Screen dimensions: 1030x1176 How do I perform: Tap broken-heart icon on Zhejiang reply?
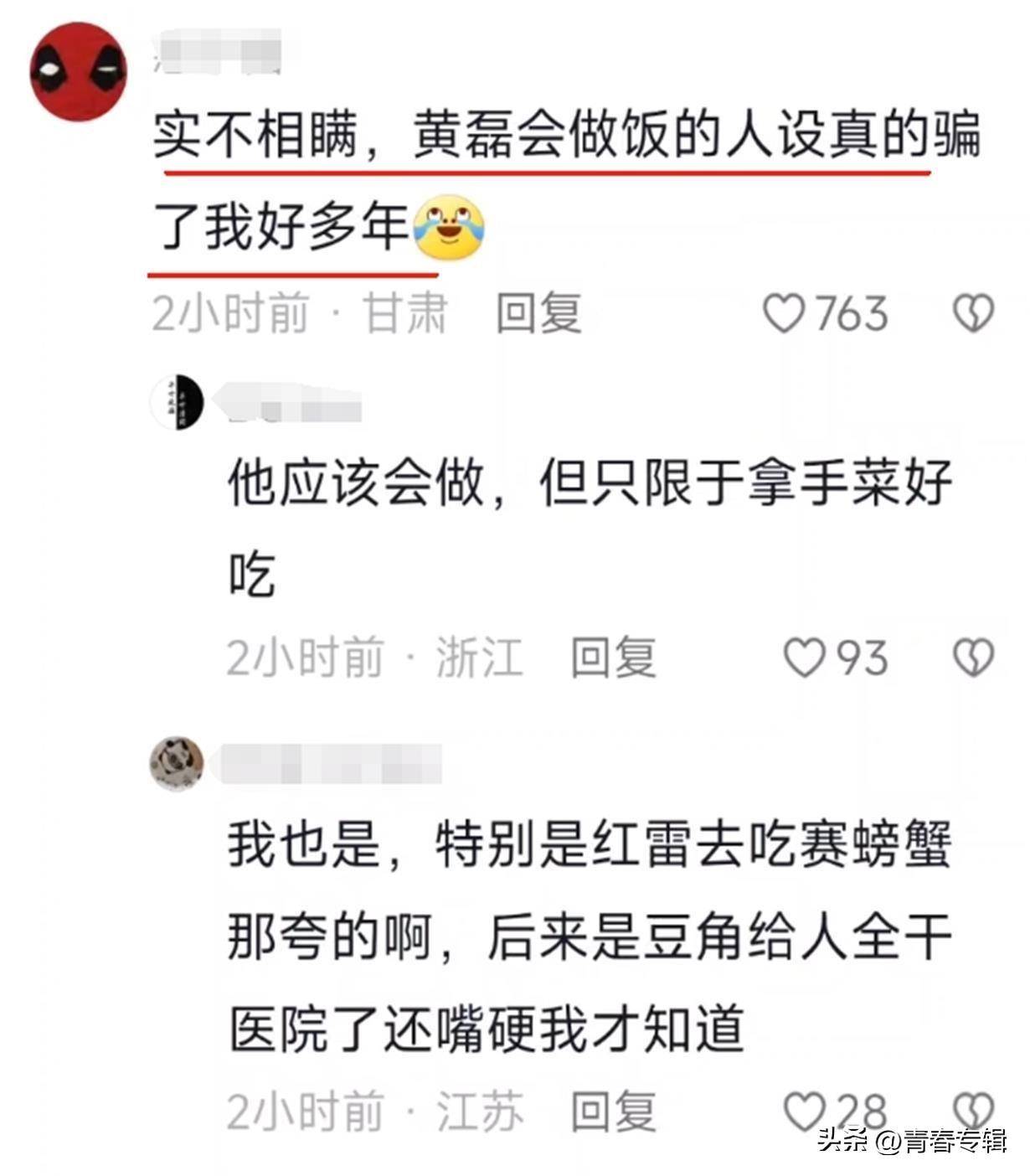[x=973, y=658]
